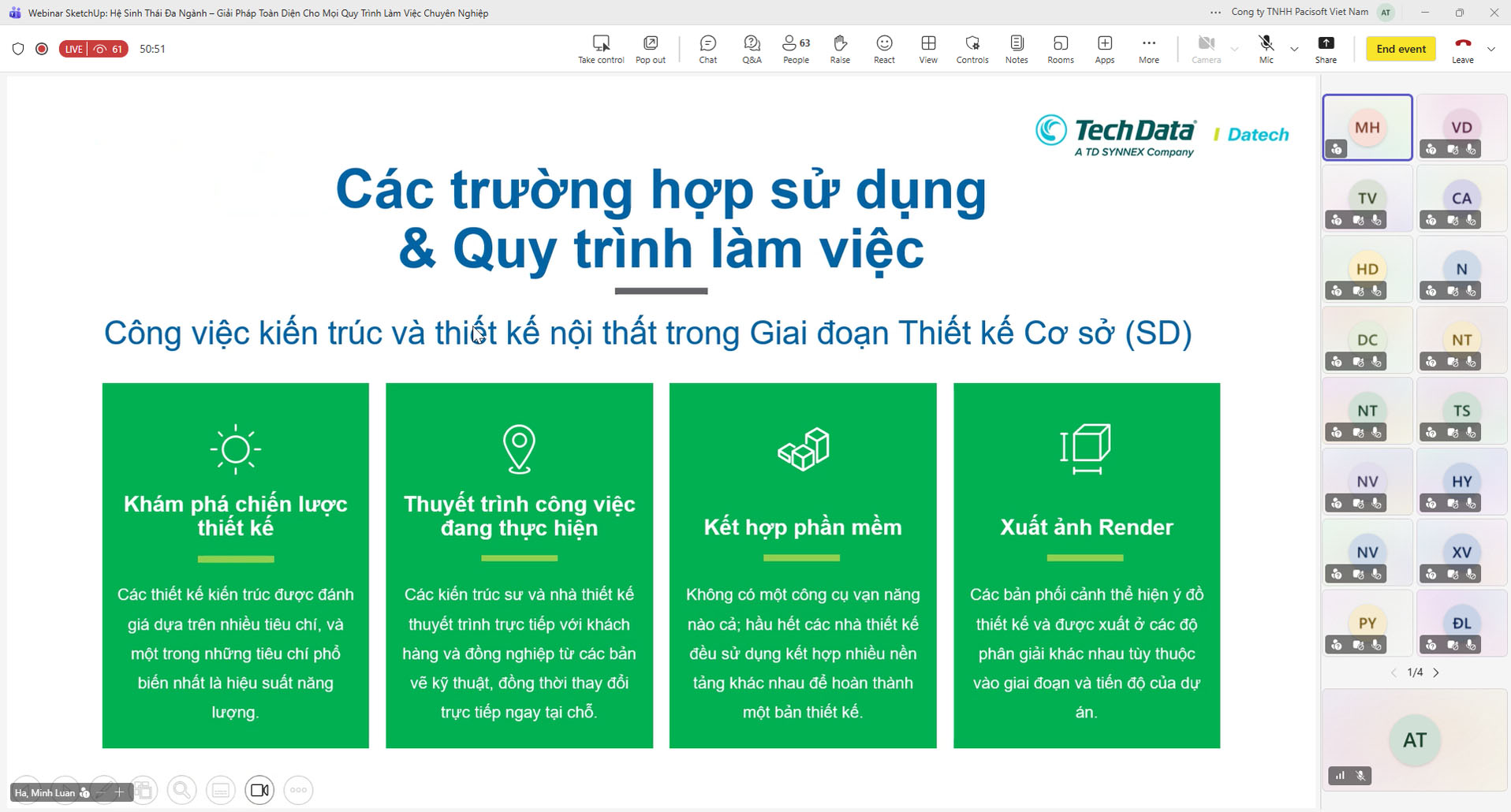Click the Share content button
The image size is (1511, 812).
1326,49
